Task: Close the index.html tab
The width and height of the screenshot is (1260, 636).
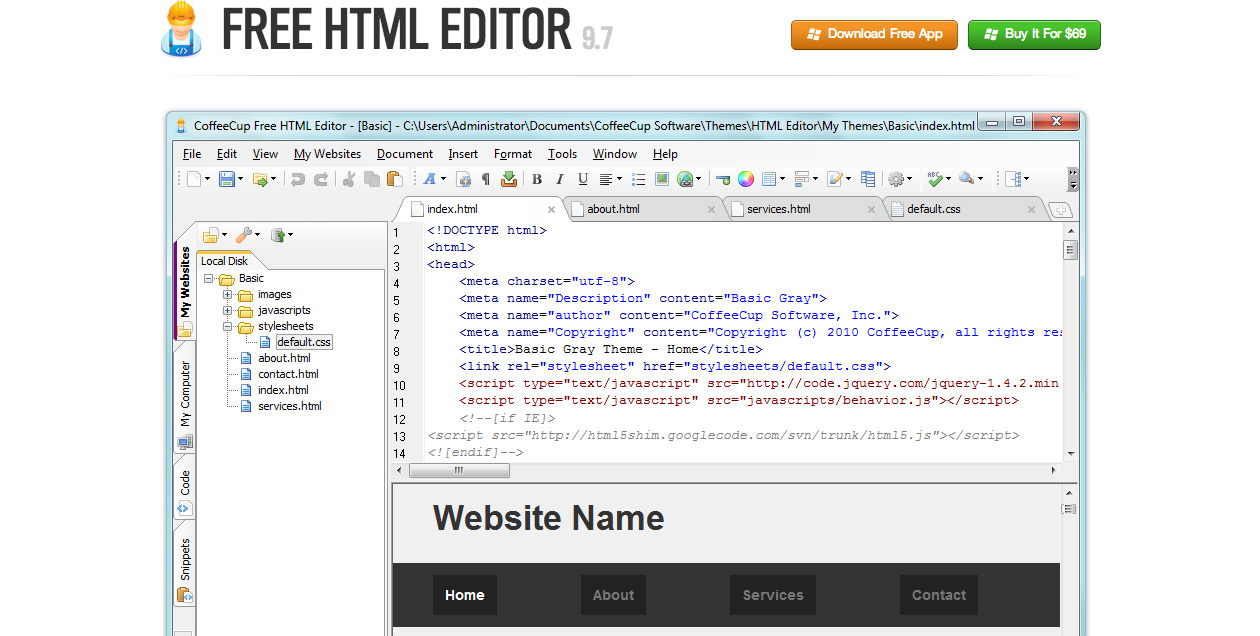Action: coord(551,210)
